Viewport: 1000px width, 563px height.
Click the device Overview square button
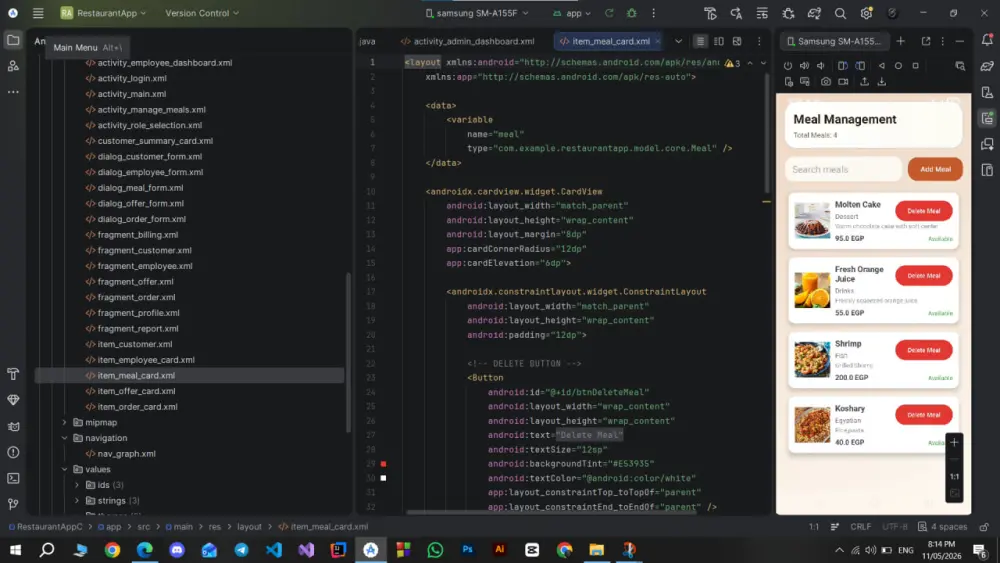[915, 66]
